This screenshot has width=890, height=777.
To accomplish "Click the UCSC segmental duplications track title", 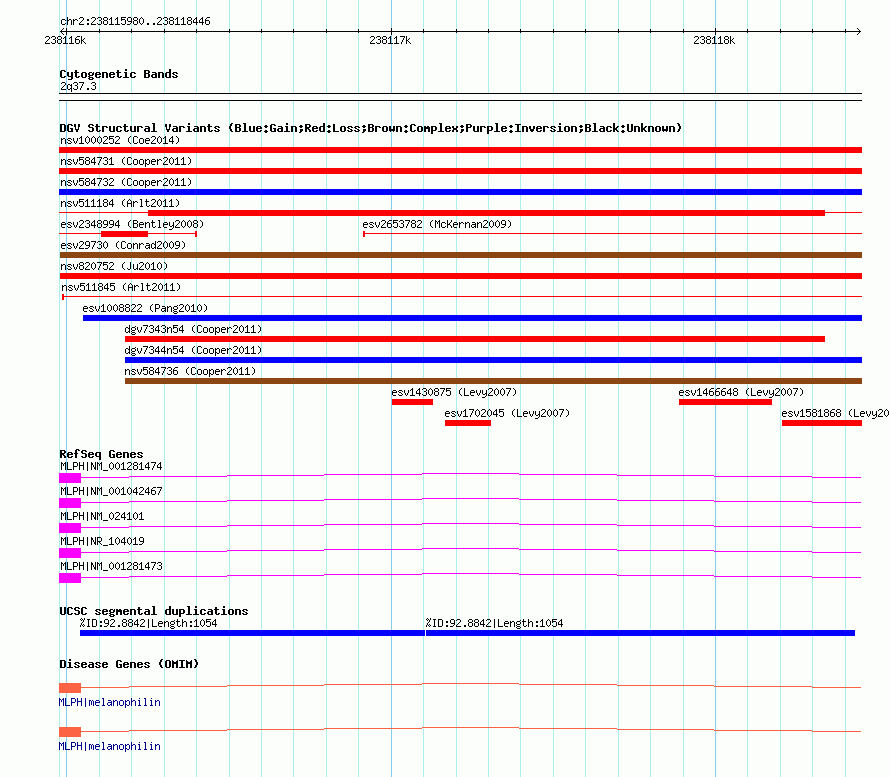I will [154, 611].
